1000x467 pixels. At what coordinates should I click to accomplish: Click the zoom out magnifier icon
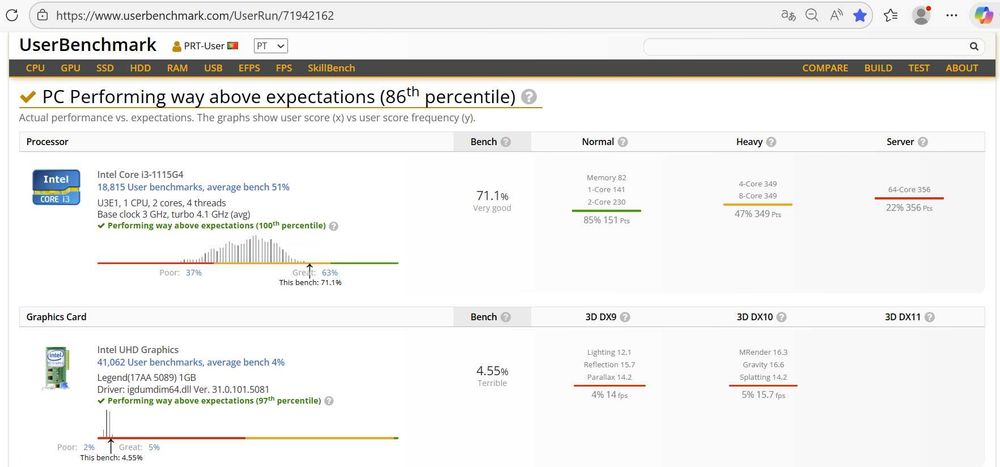(x=812, y=16)
